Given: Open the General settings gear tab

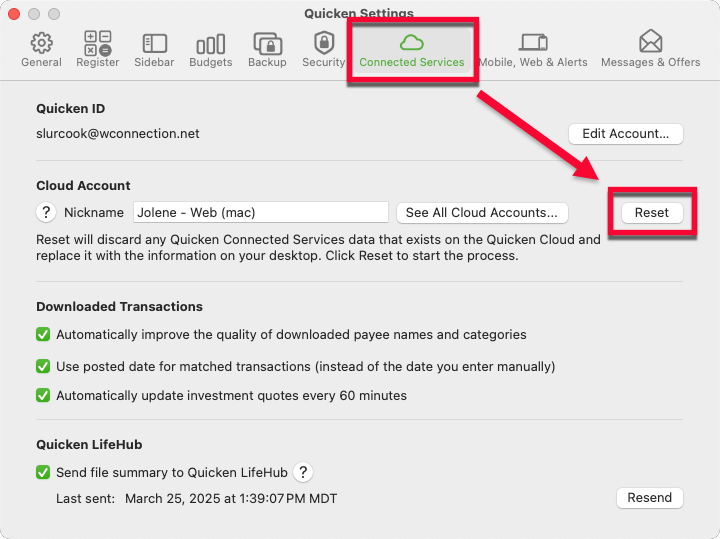Looking at the screenshot, I should (41, 50).
